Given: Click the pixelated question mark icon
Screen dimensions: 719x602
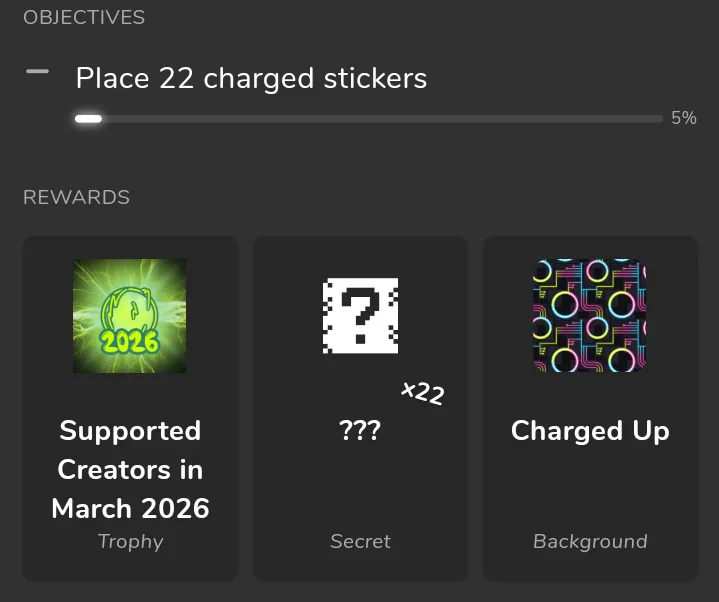Looking at the screenshot, I should coord(360,316).
